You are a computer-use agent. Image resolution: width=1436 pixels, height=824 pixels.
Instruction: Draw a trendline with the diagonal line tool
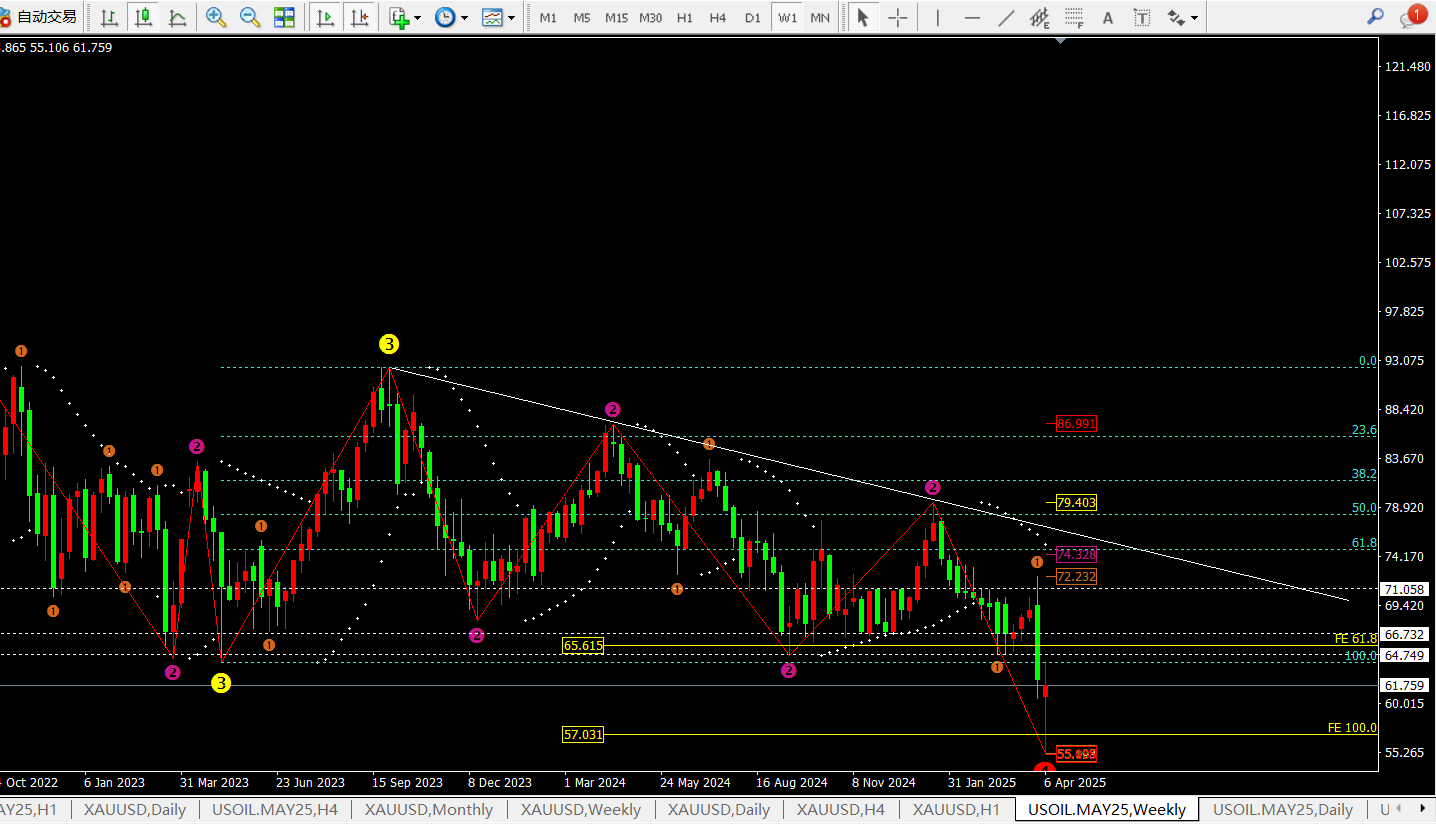[1006, 17]
